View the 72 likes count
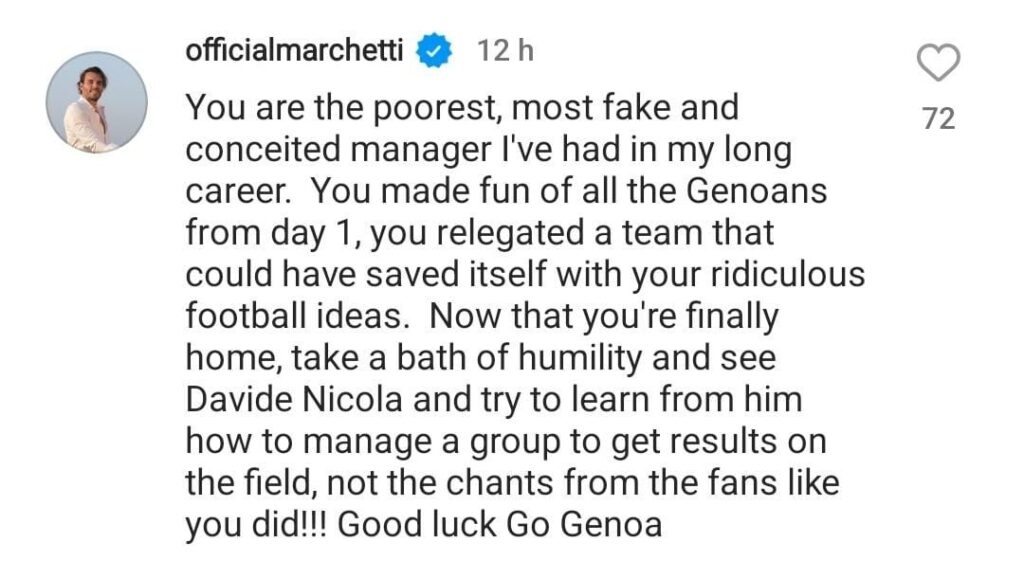Image resolution: width=1024 pixels, height=561 pixels. pyautogui.click(x=938, y=119)
